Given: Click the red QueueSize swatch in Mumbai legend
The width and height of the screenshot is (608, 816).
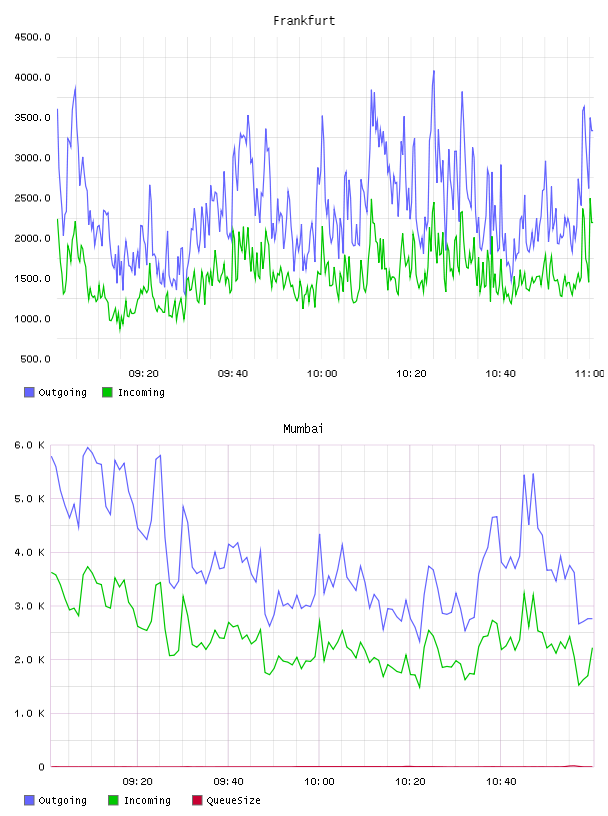Looking at the screenshot, I should [x=197, y=800].
